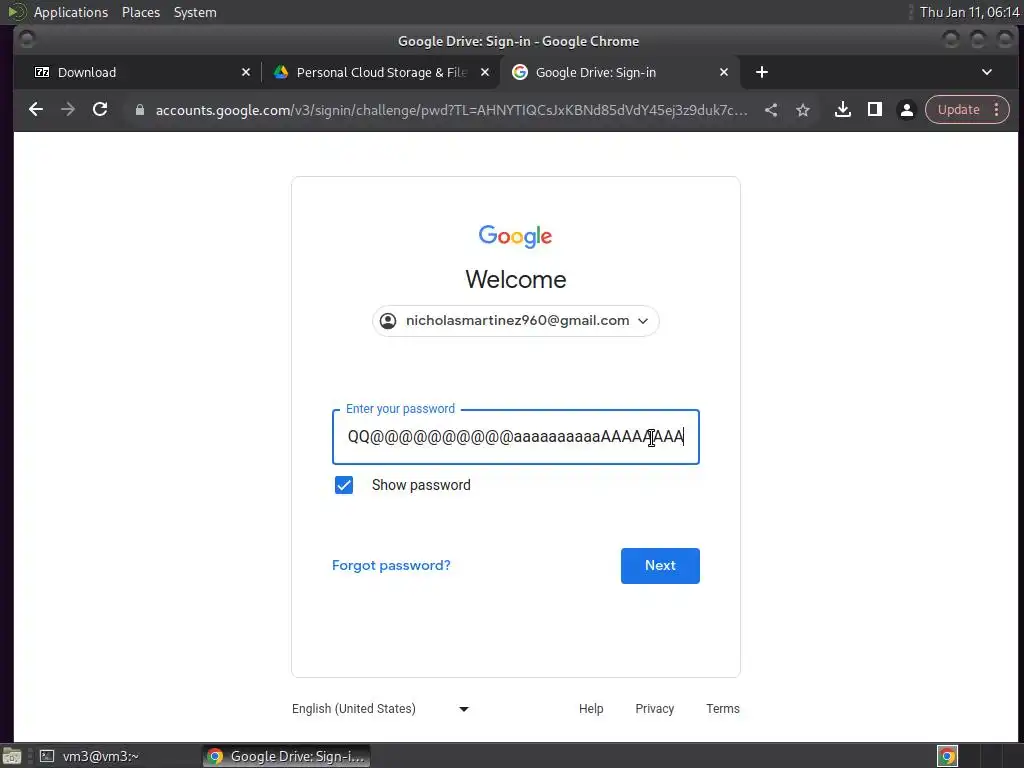Click the password input field
The height and width of the screenshot is (768, 1024).
click(x=516, y=437)
